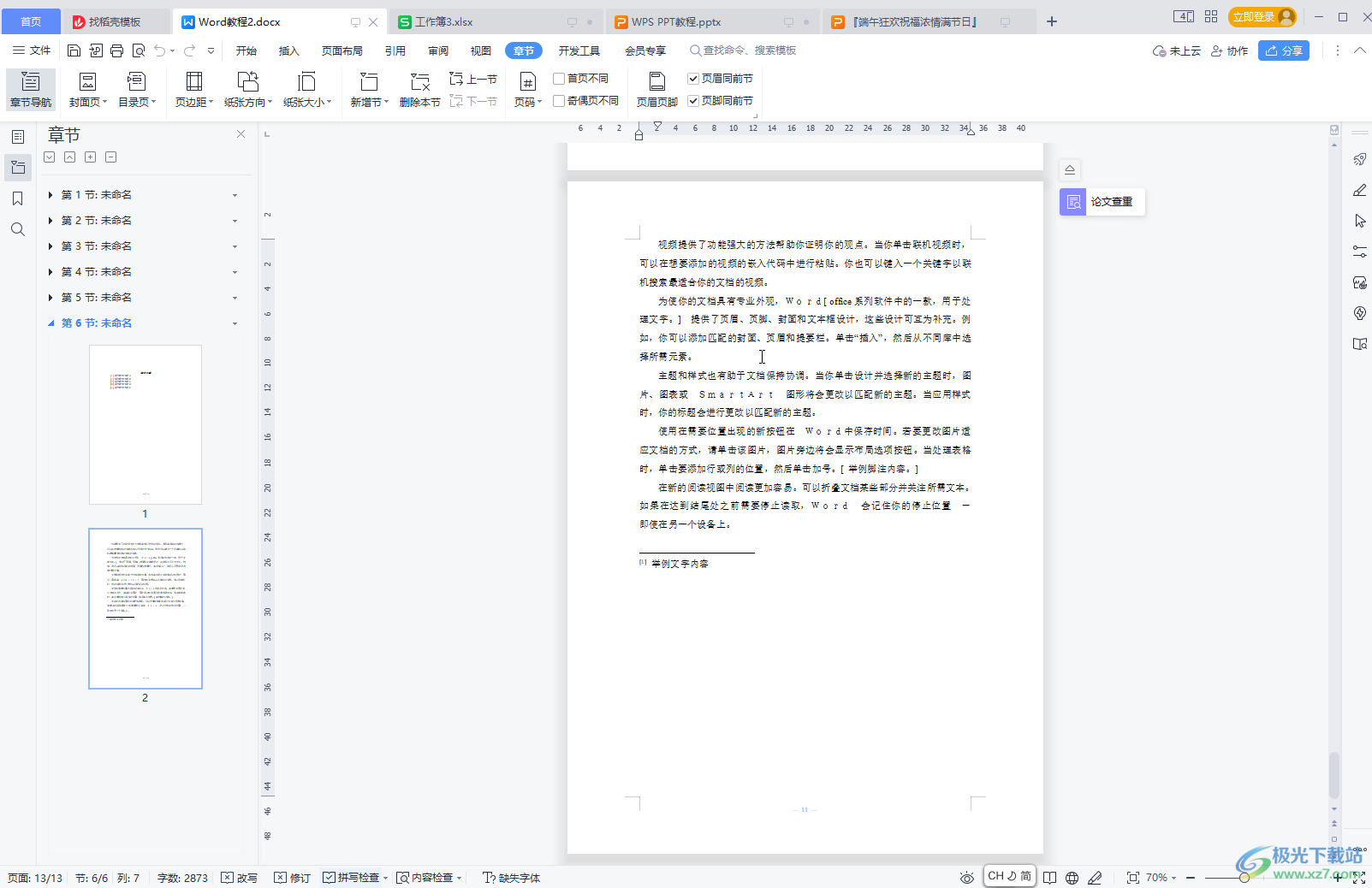The width and height of the screenshot is (1372, 888).
Task: Close the 章节 panel
Action: (241, 134)
